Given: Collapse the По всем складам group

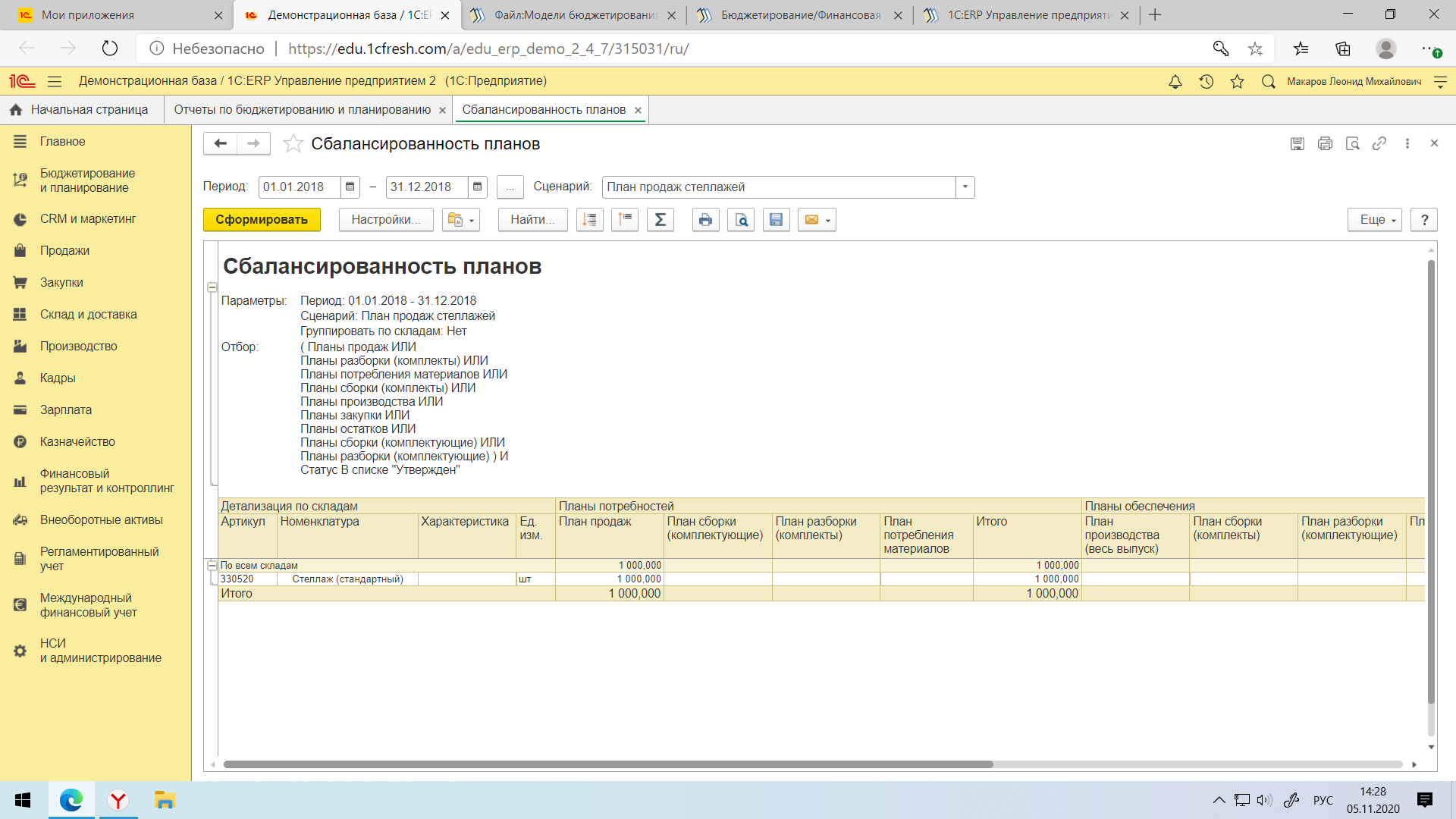Looking at the screenshot, I should tap(212, 565).
